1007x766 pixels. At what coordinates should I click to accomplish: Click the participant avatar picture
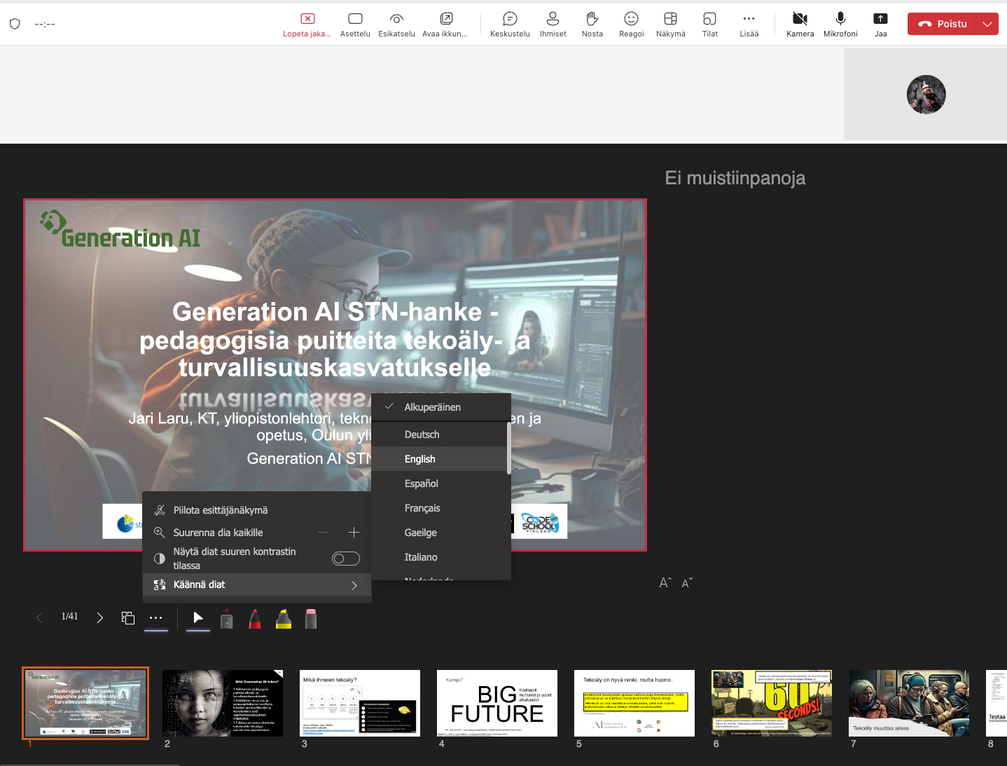[x=925, y=94]
